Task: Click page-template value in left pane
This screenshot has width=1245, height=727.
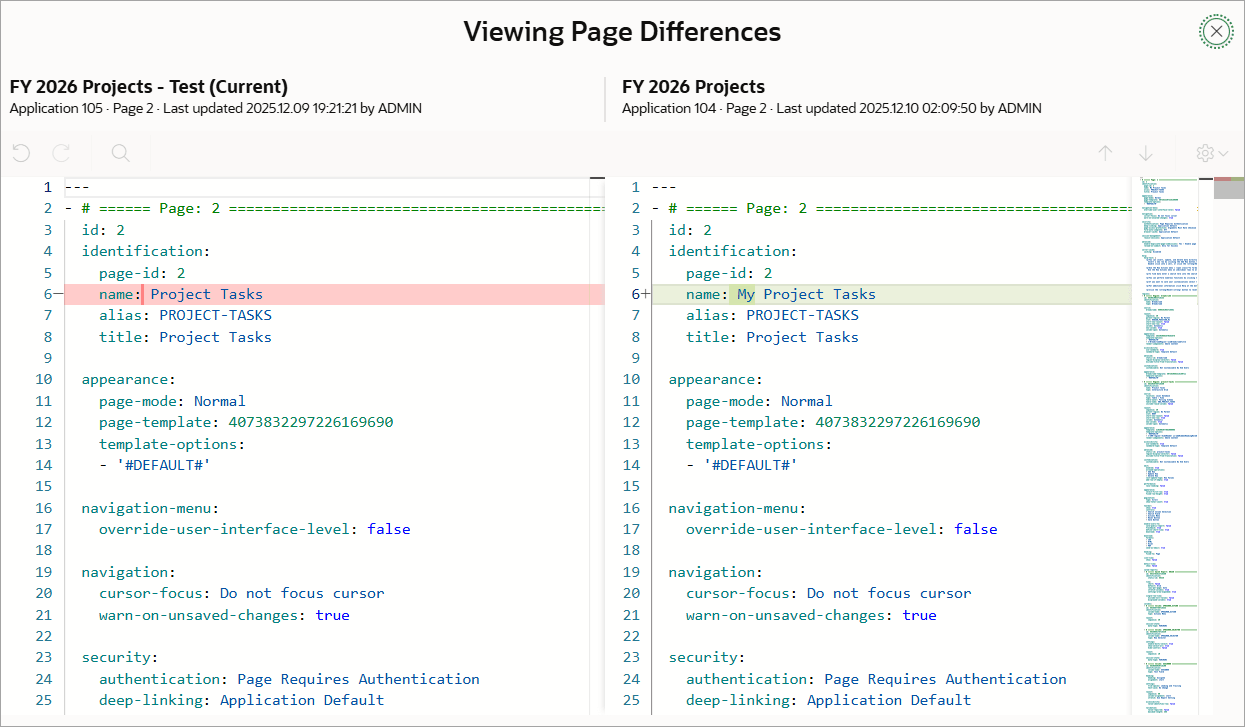Action: click(311, 422)
